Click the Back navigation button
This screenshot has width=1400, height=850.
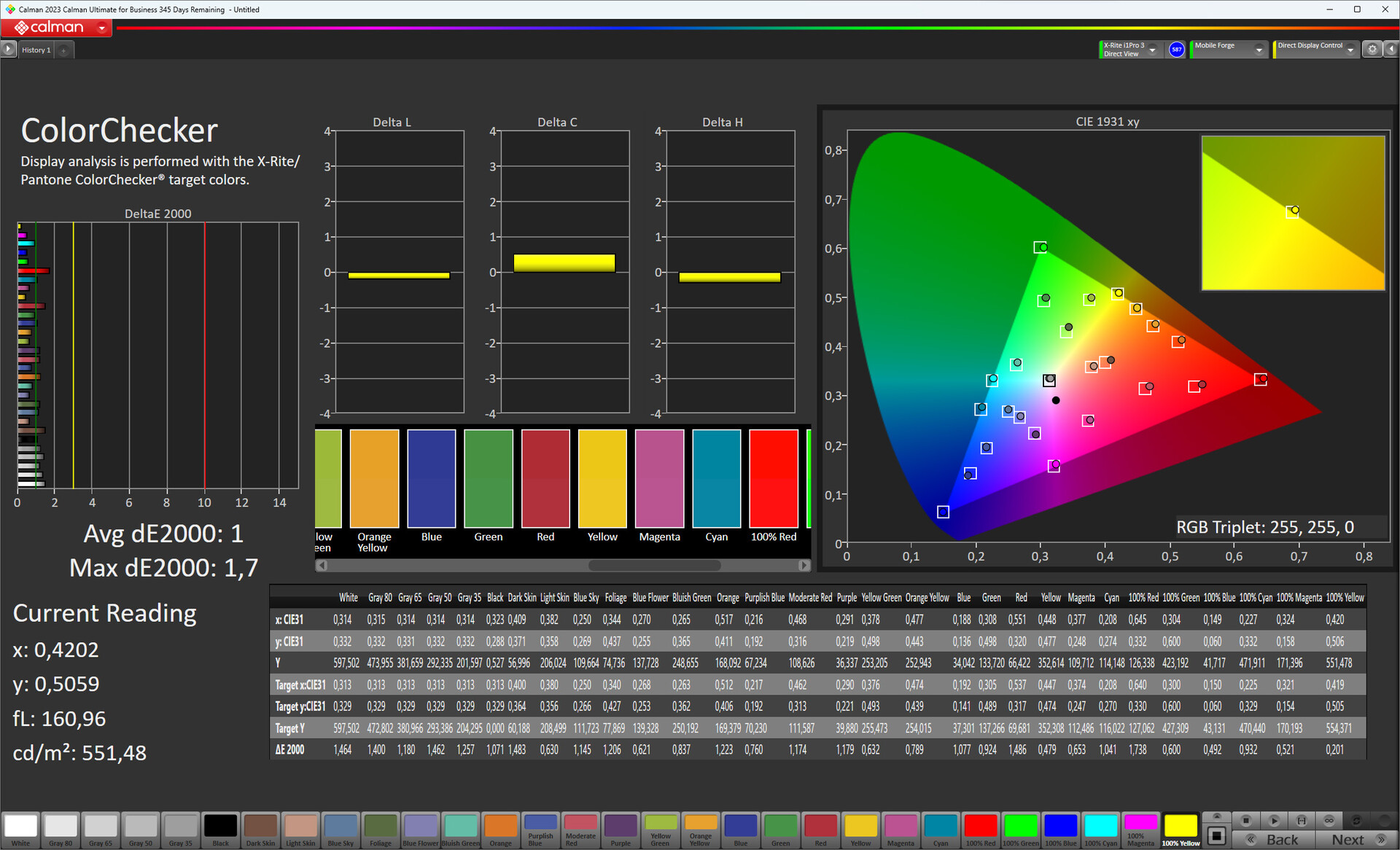(x=1275, y=840)
